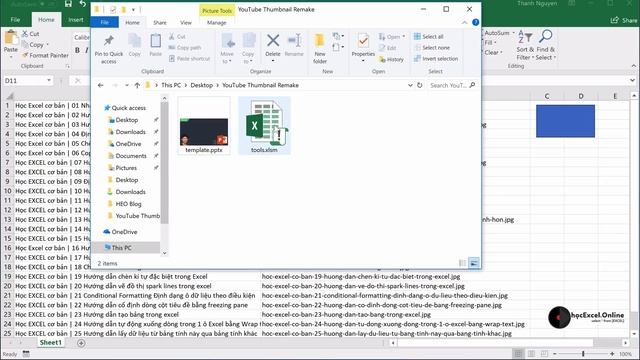Click Edit in Explorer ribbon

click(x=387, y=48)
